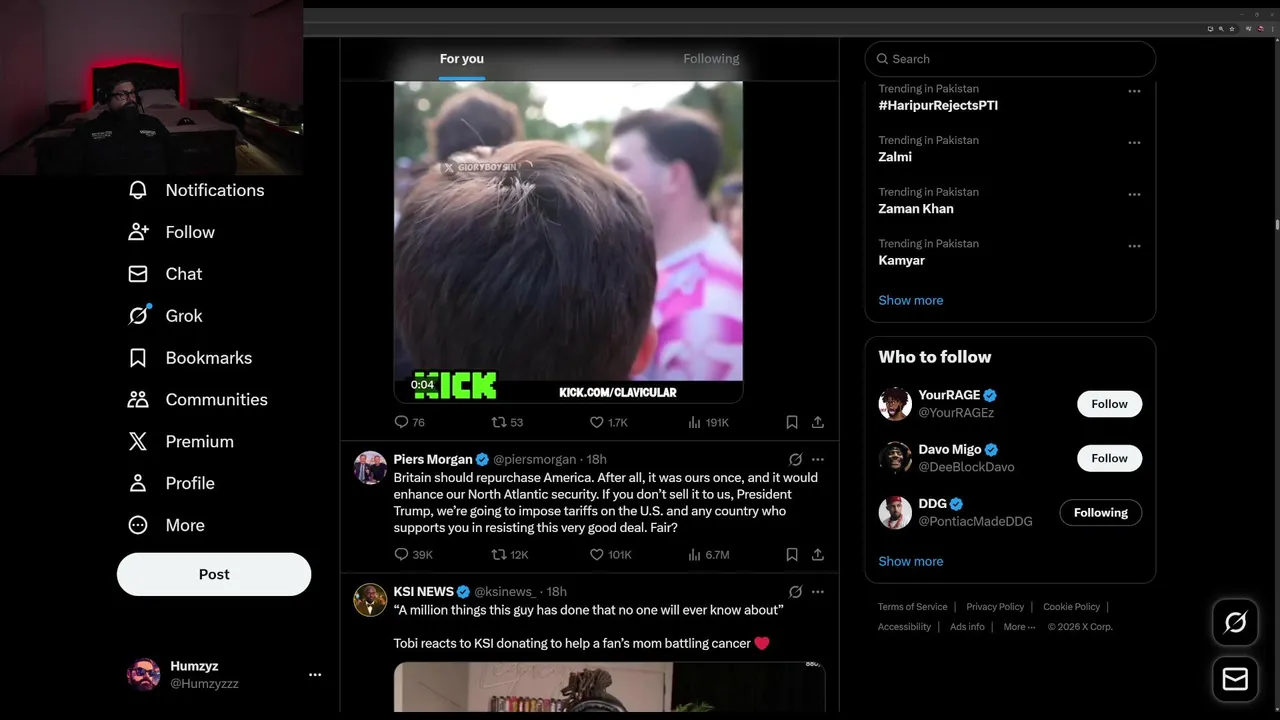Open floating Messages envelope button
Screen dimensions: 1280x720
pos(1235,679)
